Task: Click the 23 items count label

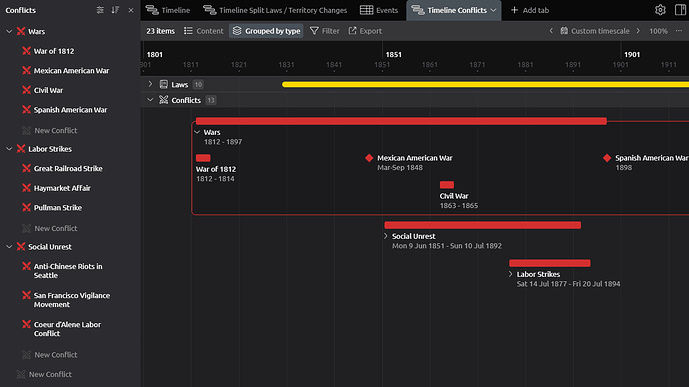Action: point(160,31)
